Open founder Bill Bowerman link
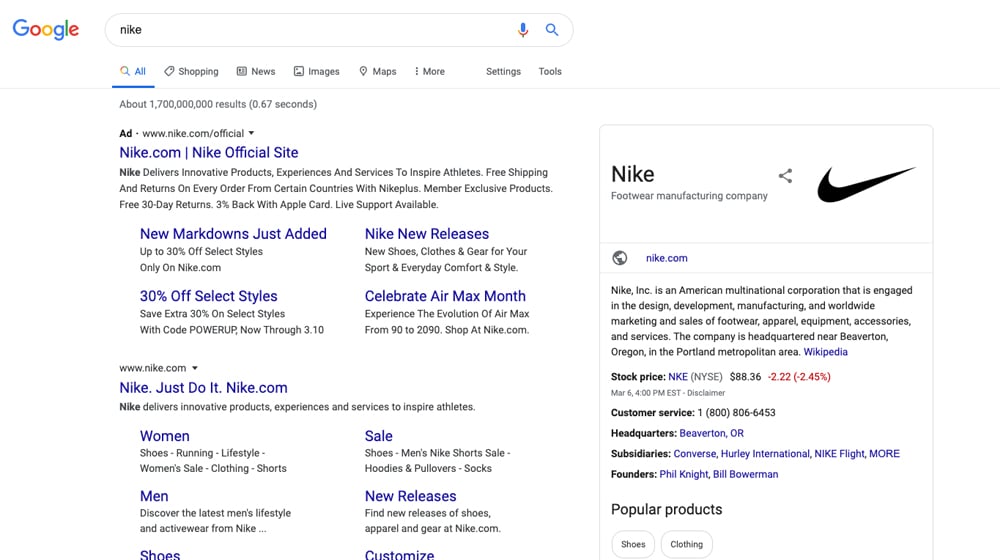Screen dimensions: 1000x560 (x=746, y=474)
